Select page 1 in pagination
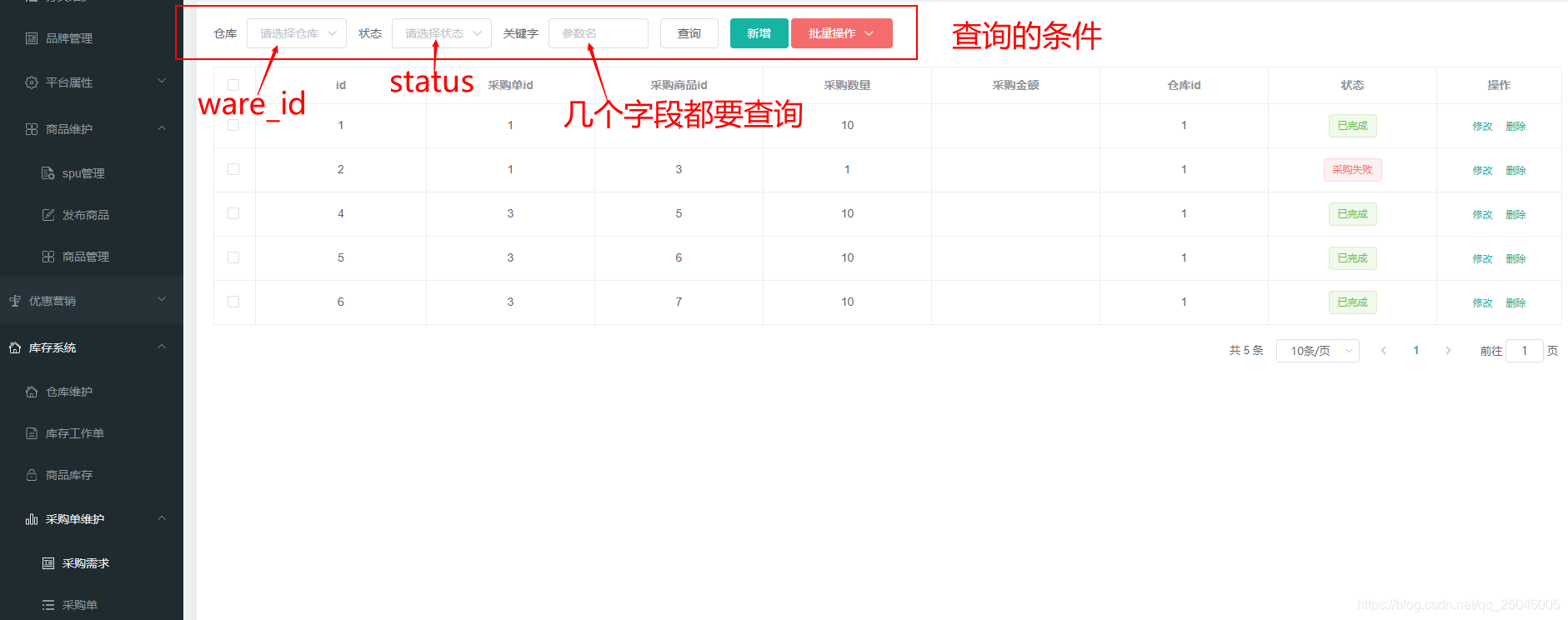Viewport: 1568px width, 620px height. coord(1416,351)
